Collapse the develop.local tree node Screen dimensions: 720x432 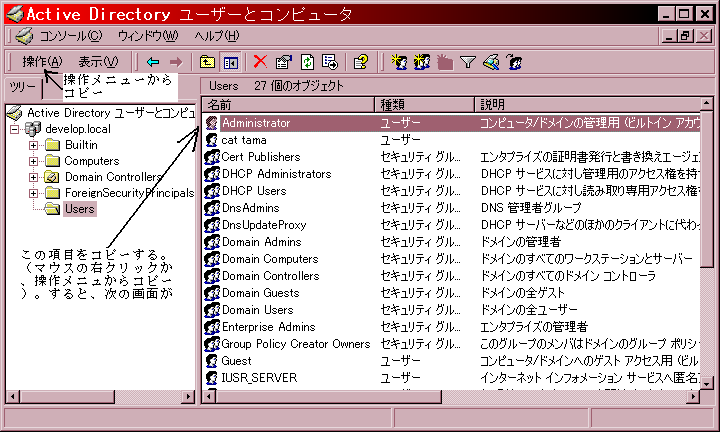pos(15,129)
